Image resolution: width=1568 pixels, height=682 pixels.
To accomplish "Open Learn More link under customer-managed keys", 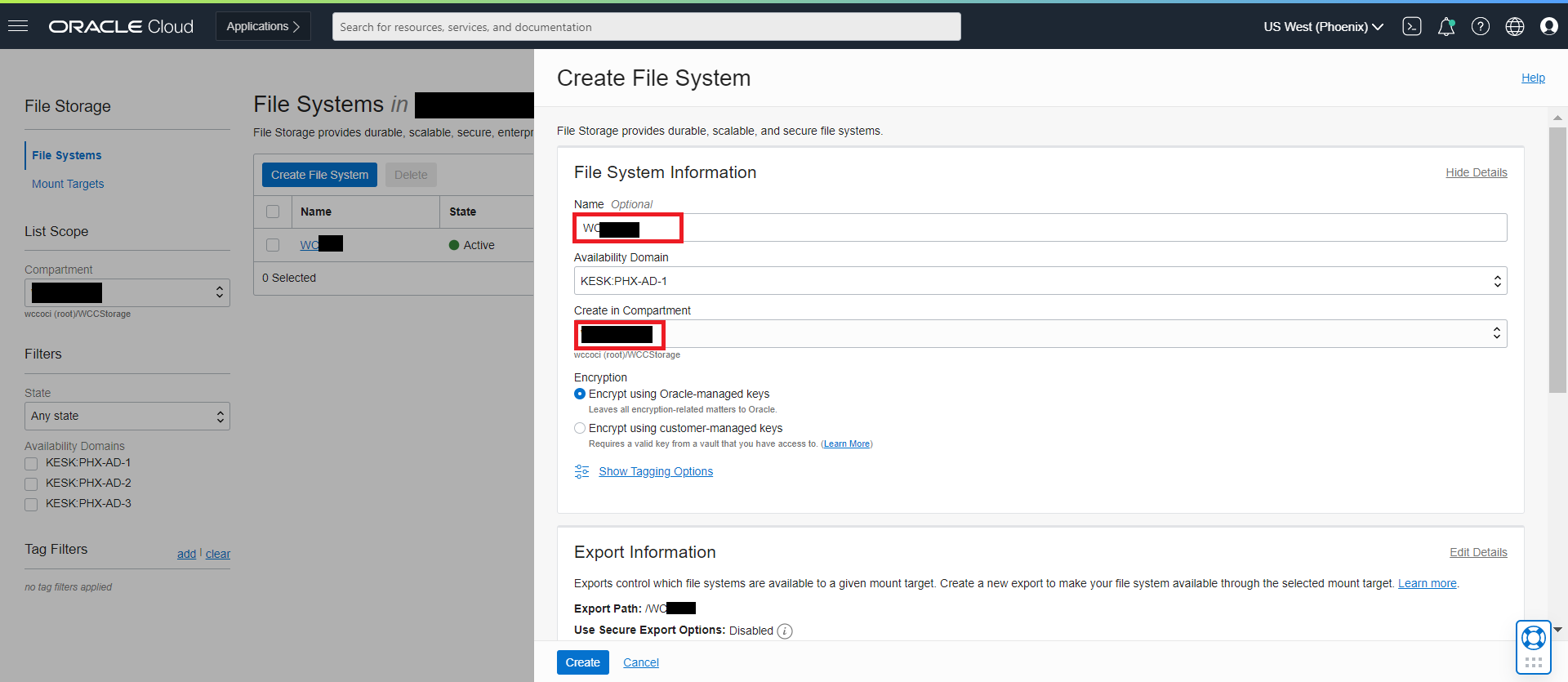I will (x=847, y=444).
